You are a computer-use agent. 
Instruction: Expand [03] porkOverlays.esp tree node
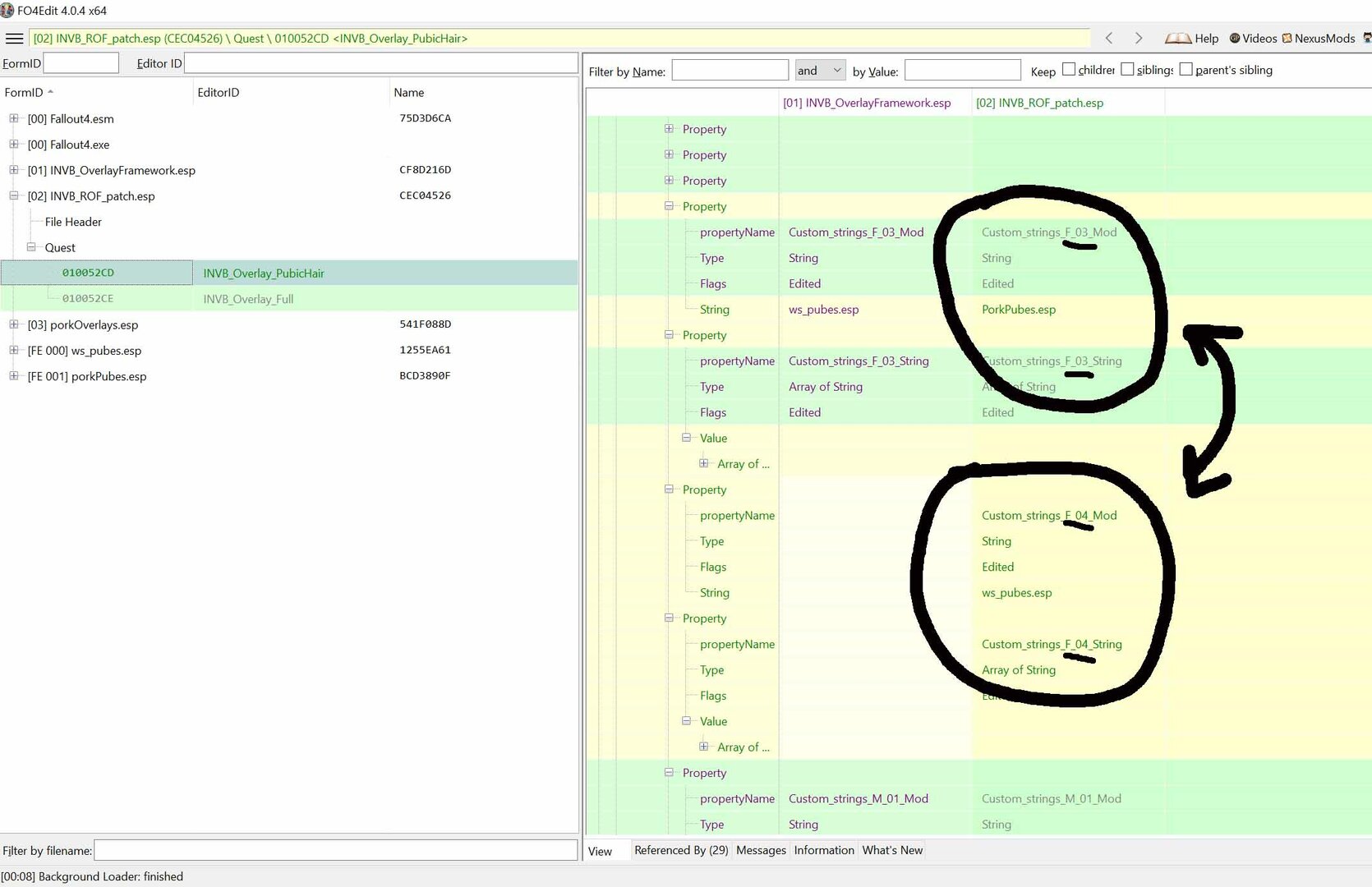tap(14, 324)
